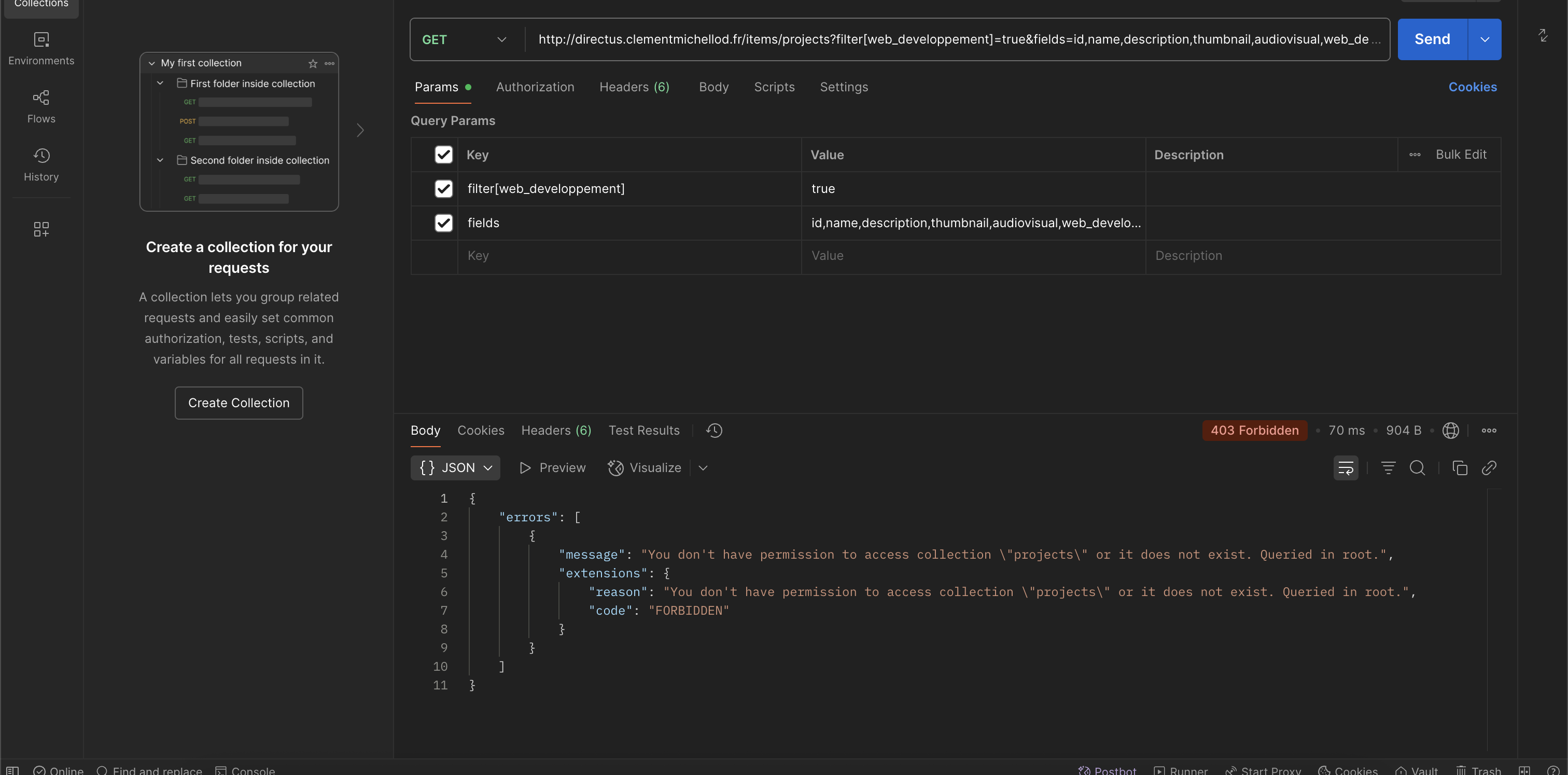Open Cookies manager in the status bar

(1348, 770)
